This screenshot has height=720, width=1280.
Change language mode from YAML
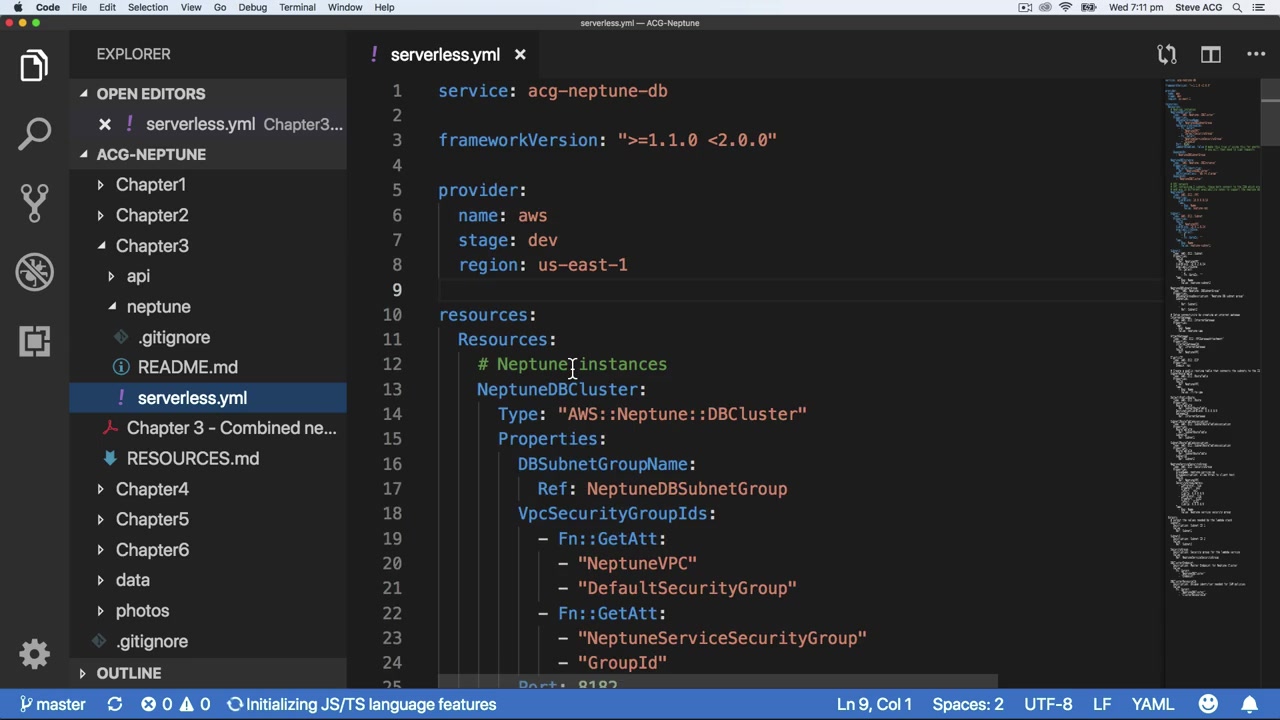click(x=1152, y=704)
